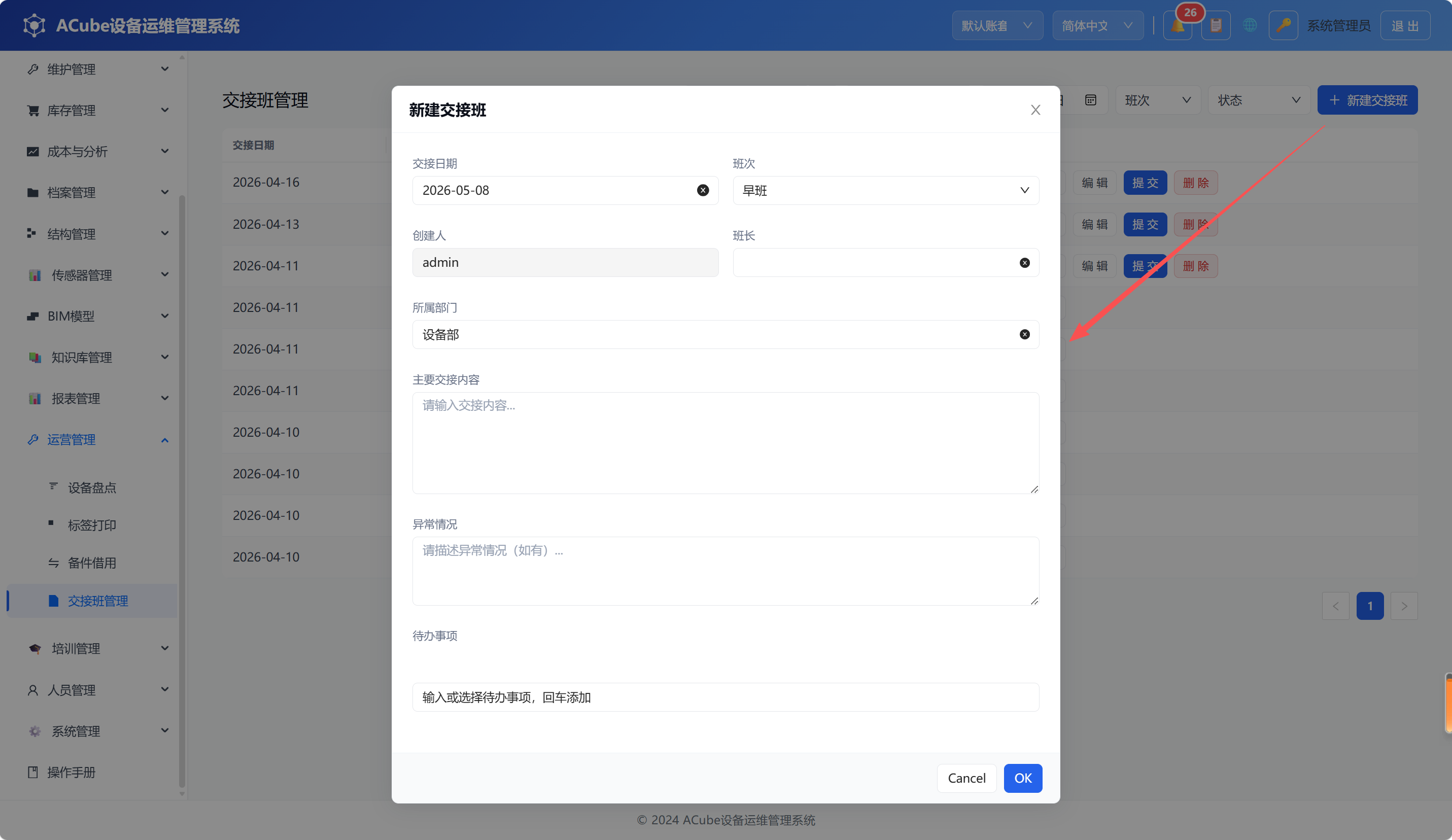The height and width of the screenshot is (840, 1452).
Task: Select 交接班管理 in sidebar
Action: click(x=92, y=601)
